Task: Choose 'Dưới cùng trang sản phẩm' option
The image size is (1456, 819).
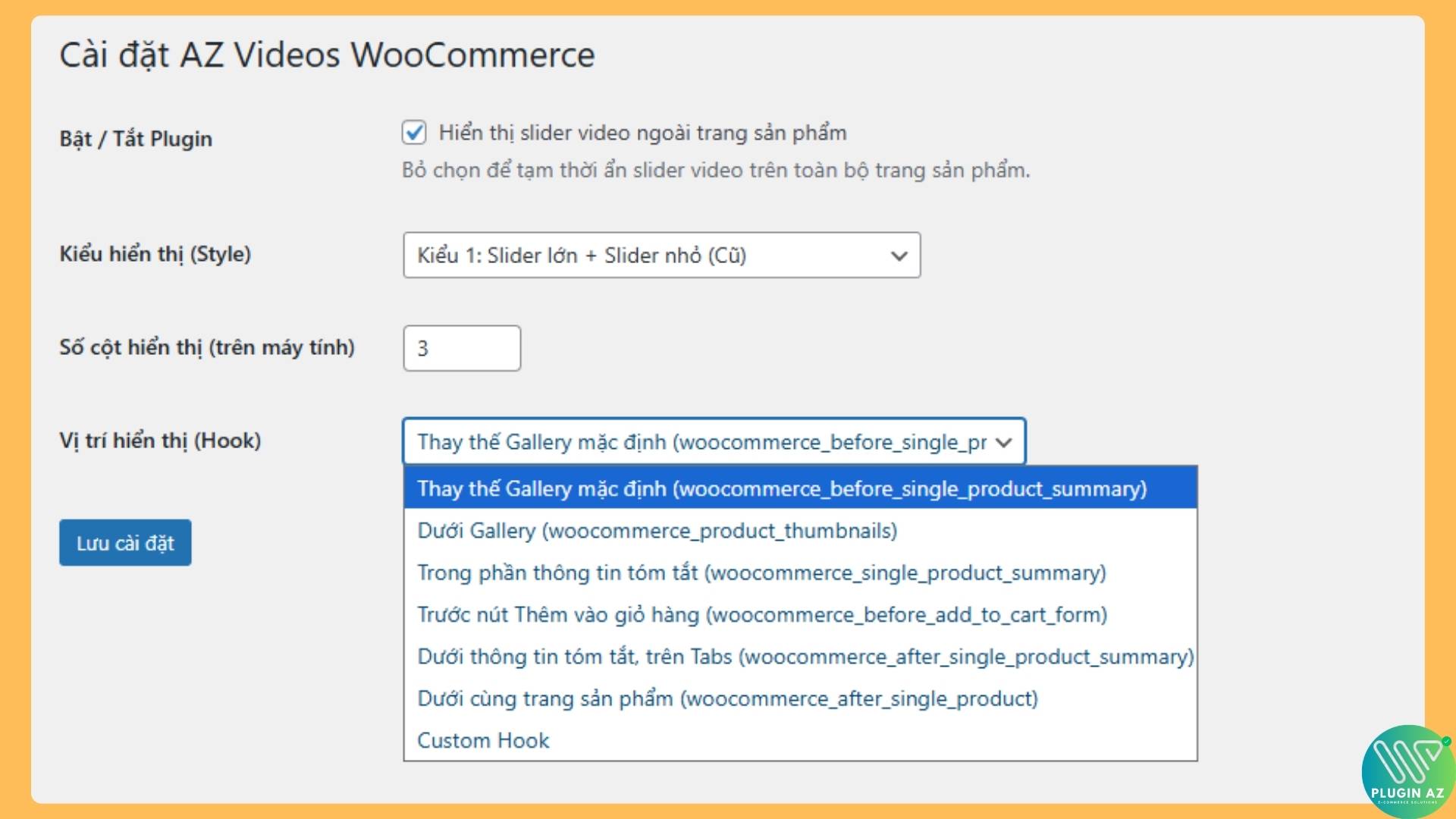Action: tap(727, 699)
